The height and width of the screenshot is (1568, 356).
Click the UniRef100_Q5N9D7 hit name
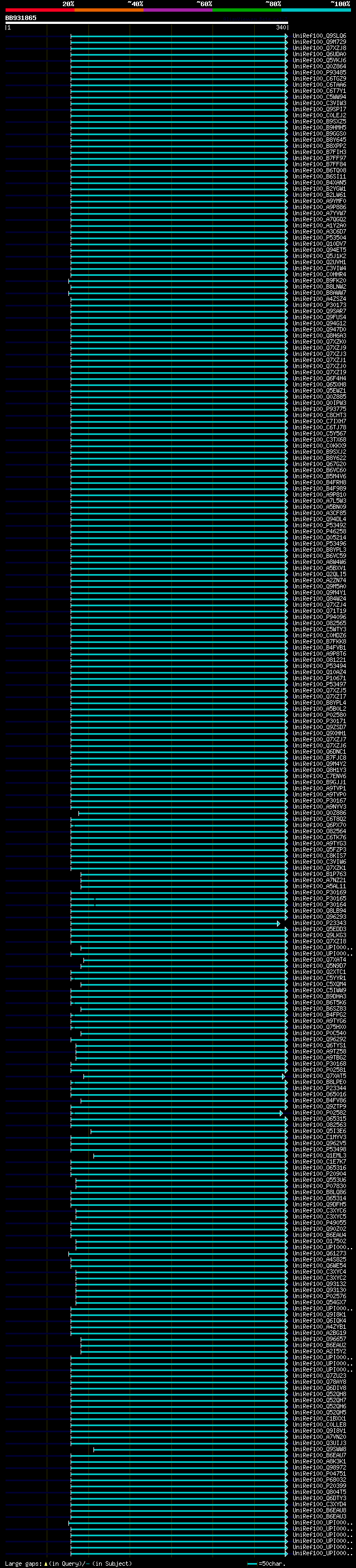[319, 966]
